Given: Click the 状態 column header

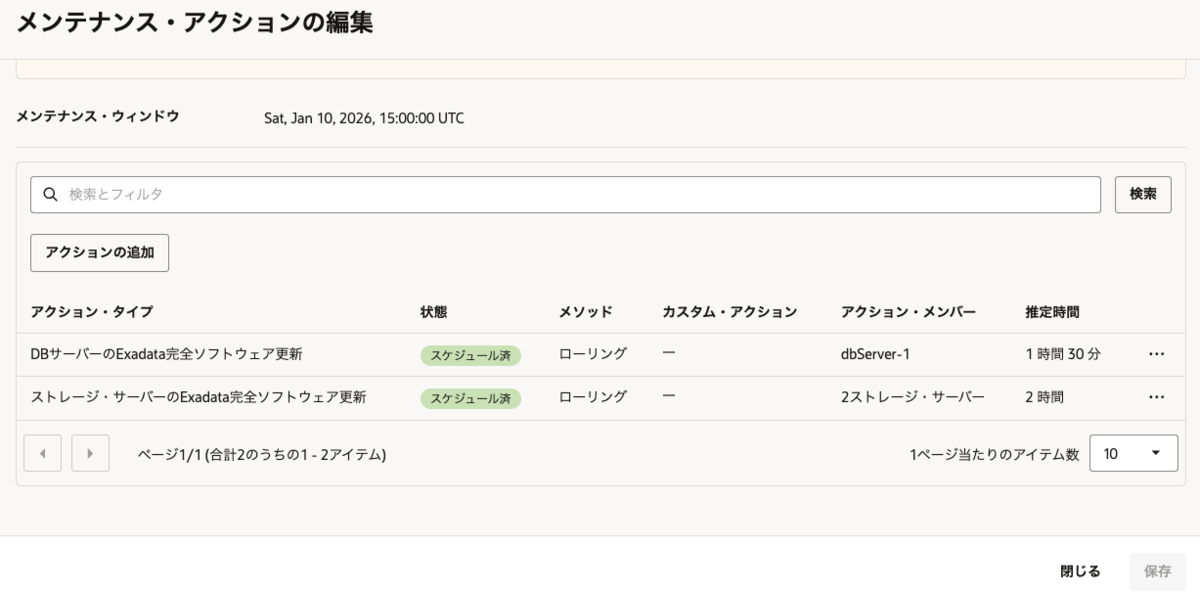Looking at the screenshot, I should pos(434,312).
